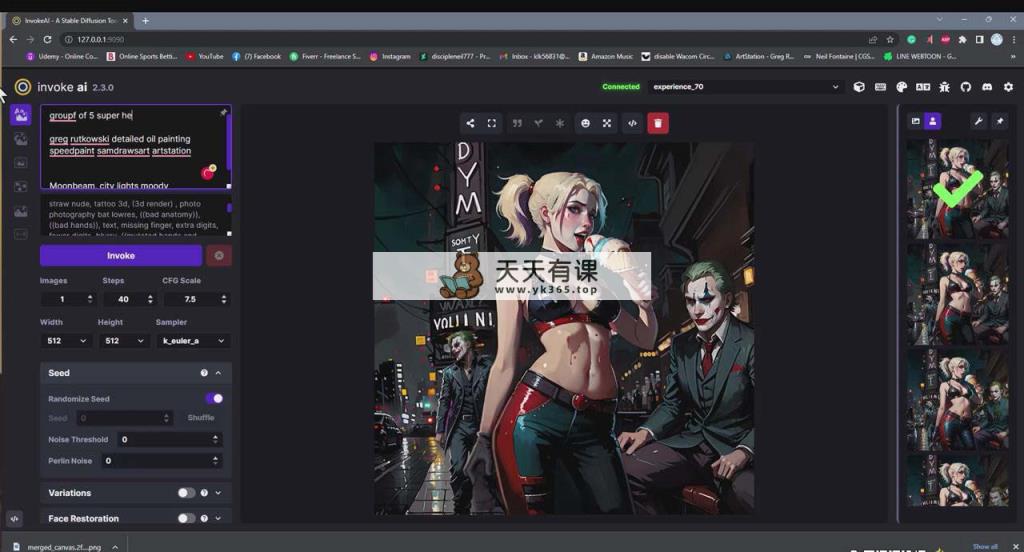Image resolution: width=1024 pixels, height=552 pixels.
Task: Click the bug report icon
Action: click(944, 87)
